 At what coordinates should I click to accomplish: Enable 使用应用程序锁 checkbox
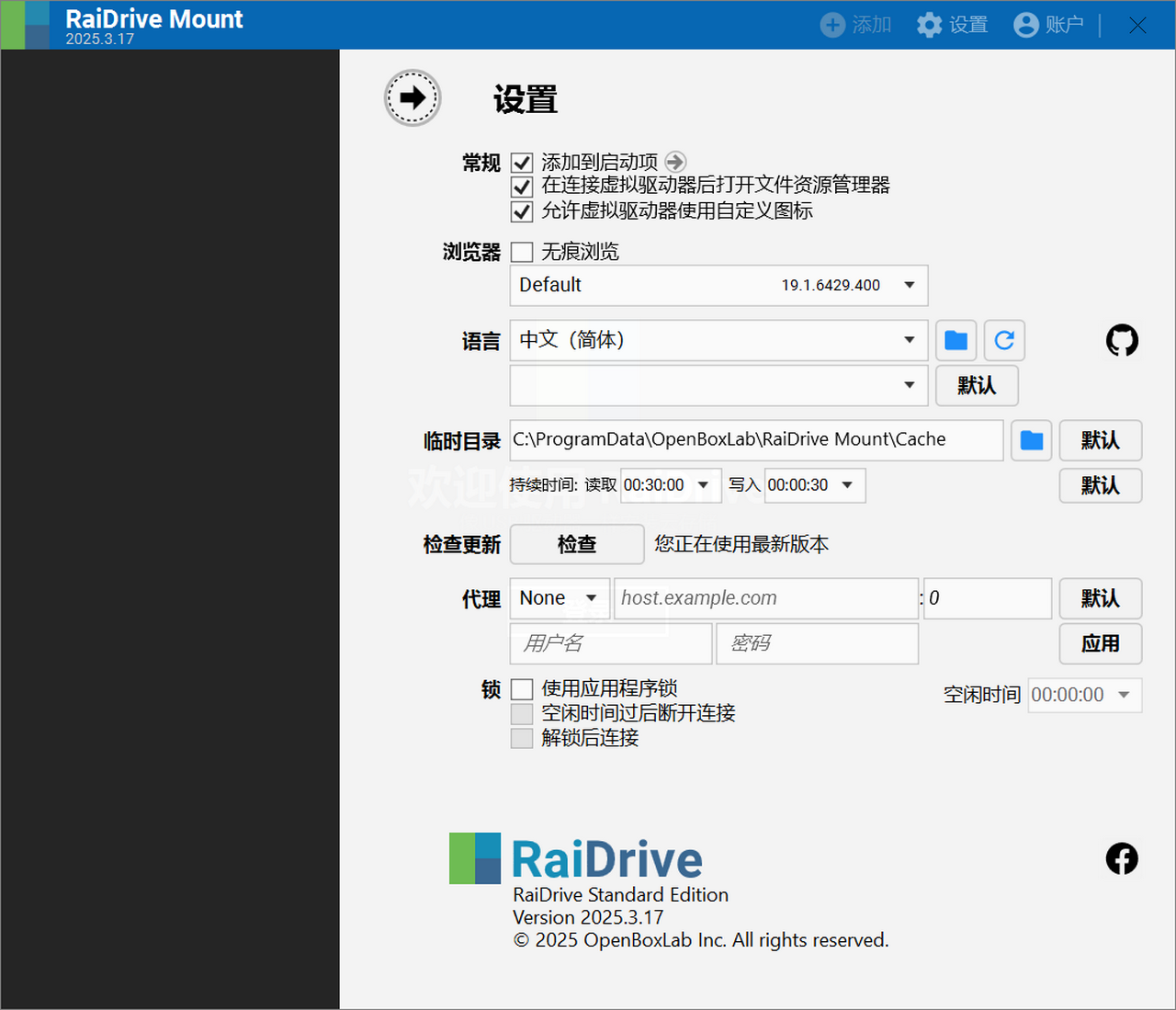coord(522,688)
